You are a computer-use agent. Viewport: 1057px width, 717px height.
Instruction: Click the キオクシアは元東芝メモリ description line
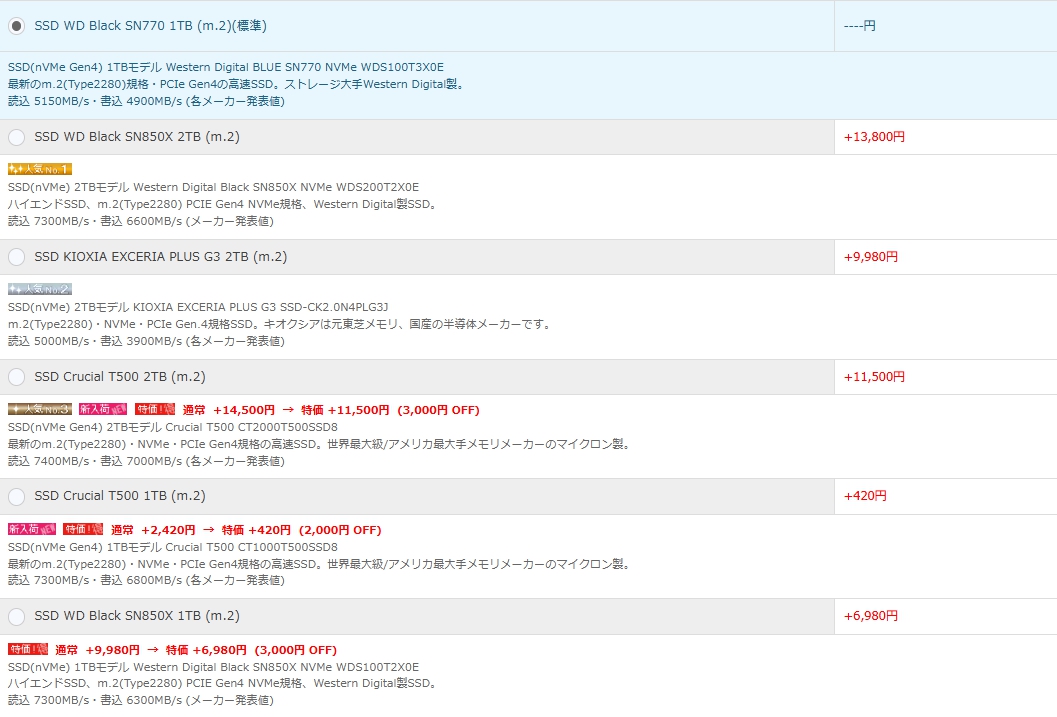(280, 324)
